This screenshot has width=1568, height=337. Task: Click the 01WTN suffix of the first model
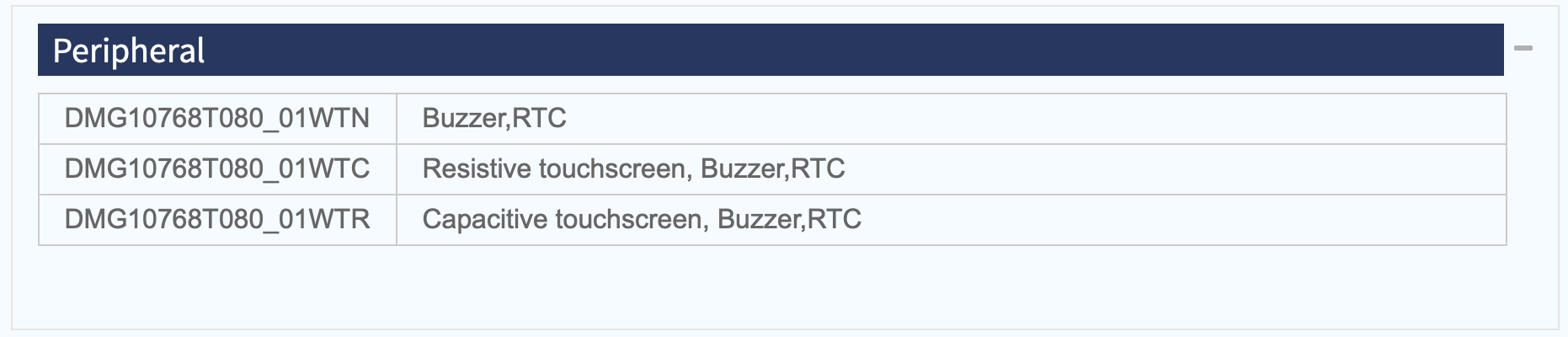[x=324, y=118]
